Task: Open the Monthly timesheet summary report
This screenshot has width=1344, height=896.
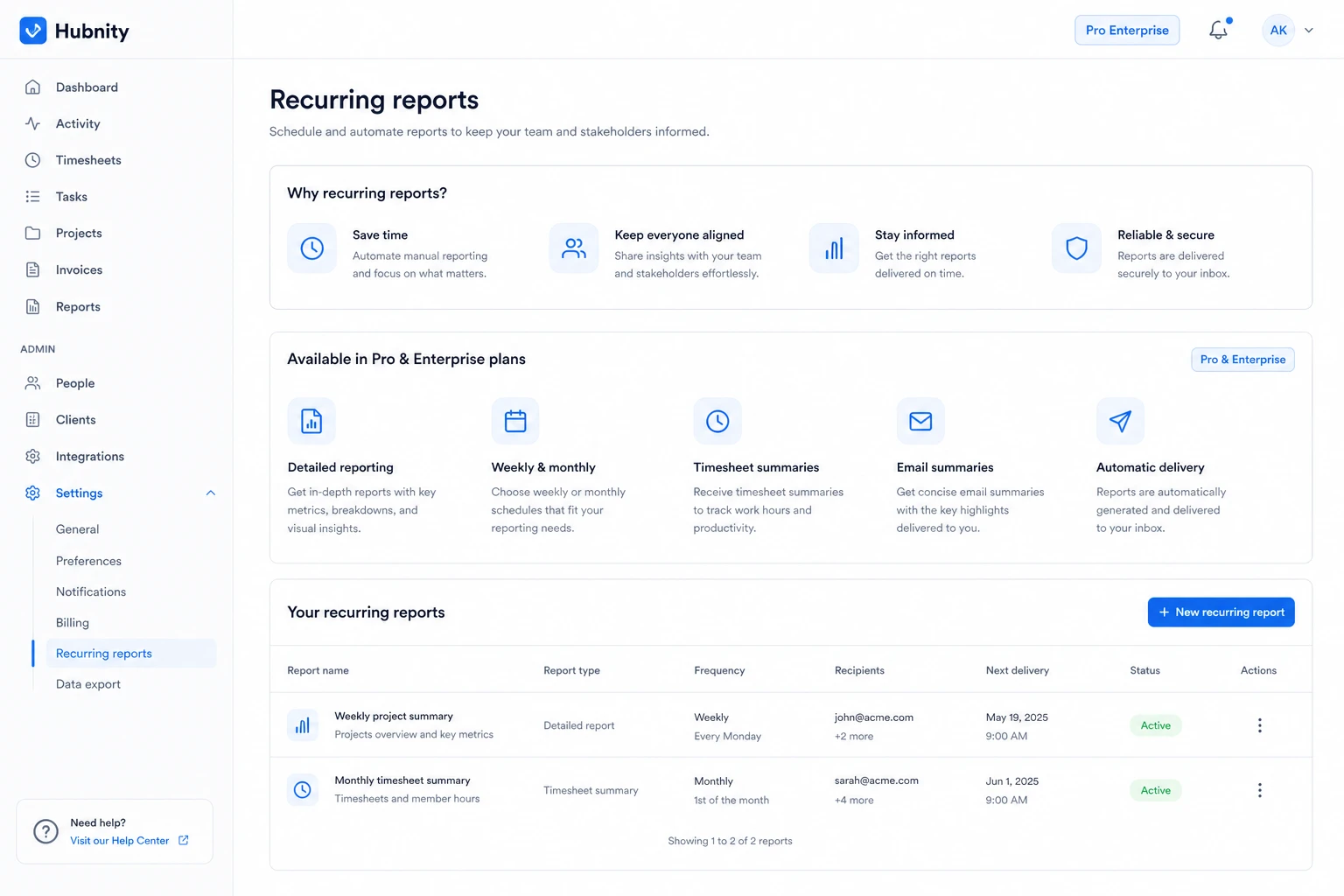Action: point(402,780)
